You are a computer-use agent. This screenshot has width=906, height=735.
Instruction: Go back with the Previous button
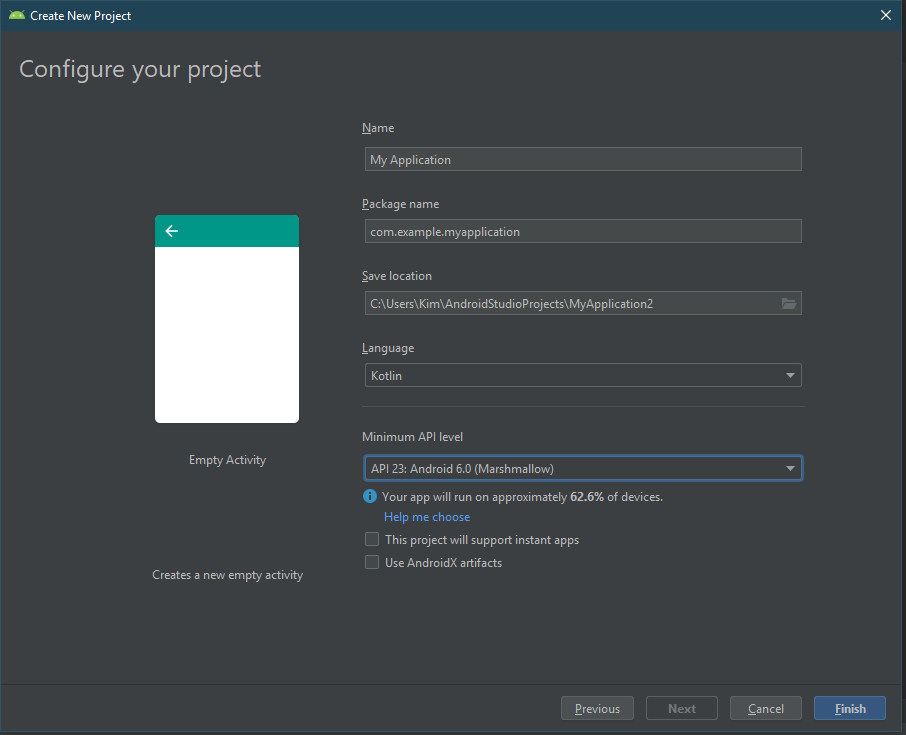[x=597, y=708]
